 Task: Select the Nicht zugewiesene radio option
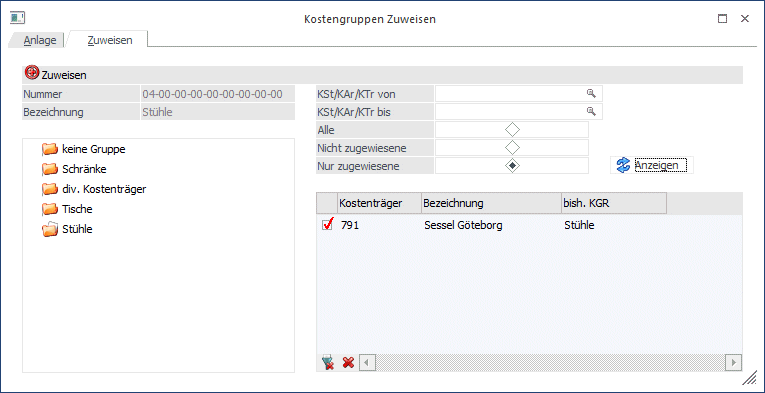tap(512, 147)
